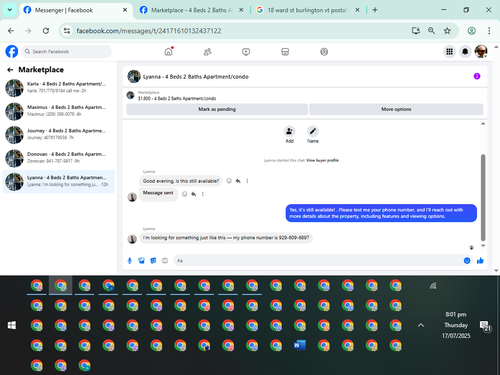Record a voice clip with microphone icon
This screenshot has width=500, height=375.
(x=130, y=261)
